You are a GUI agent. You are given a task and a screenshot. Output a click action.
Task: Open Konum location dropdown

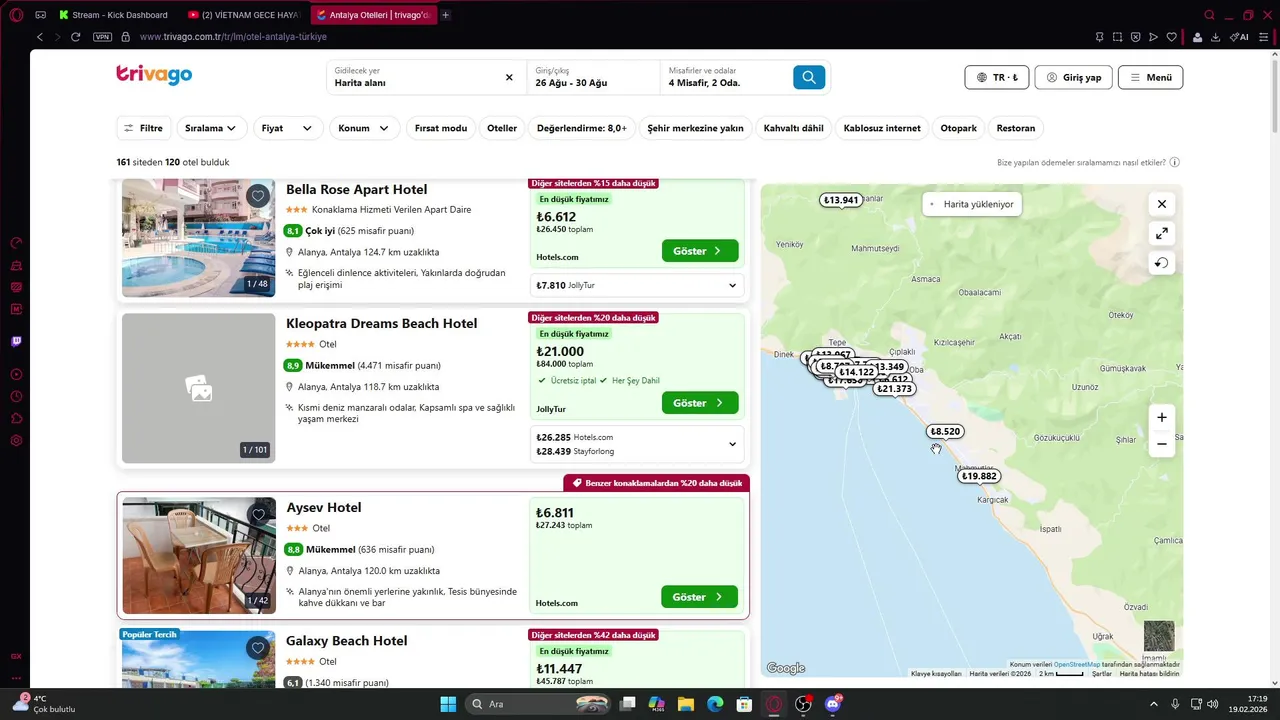(x=364, y=128)
